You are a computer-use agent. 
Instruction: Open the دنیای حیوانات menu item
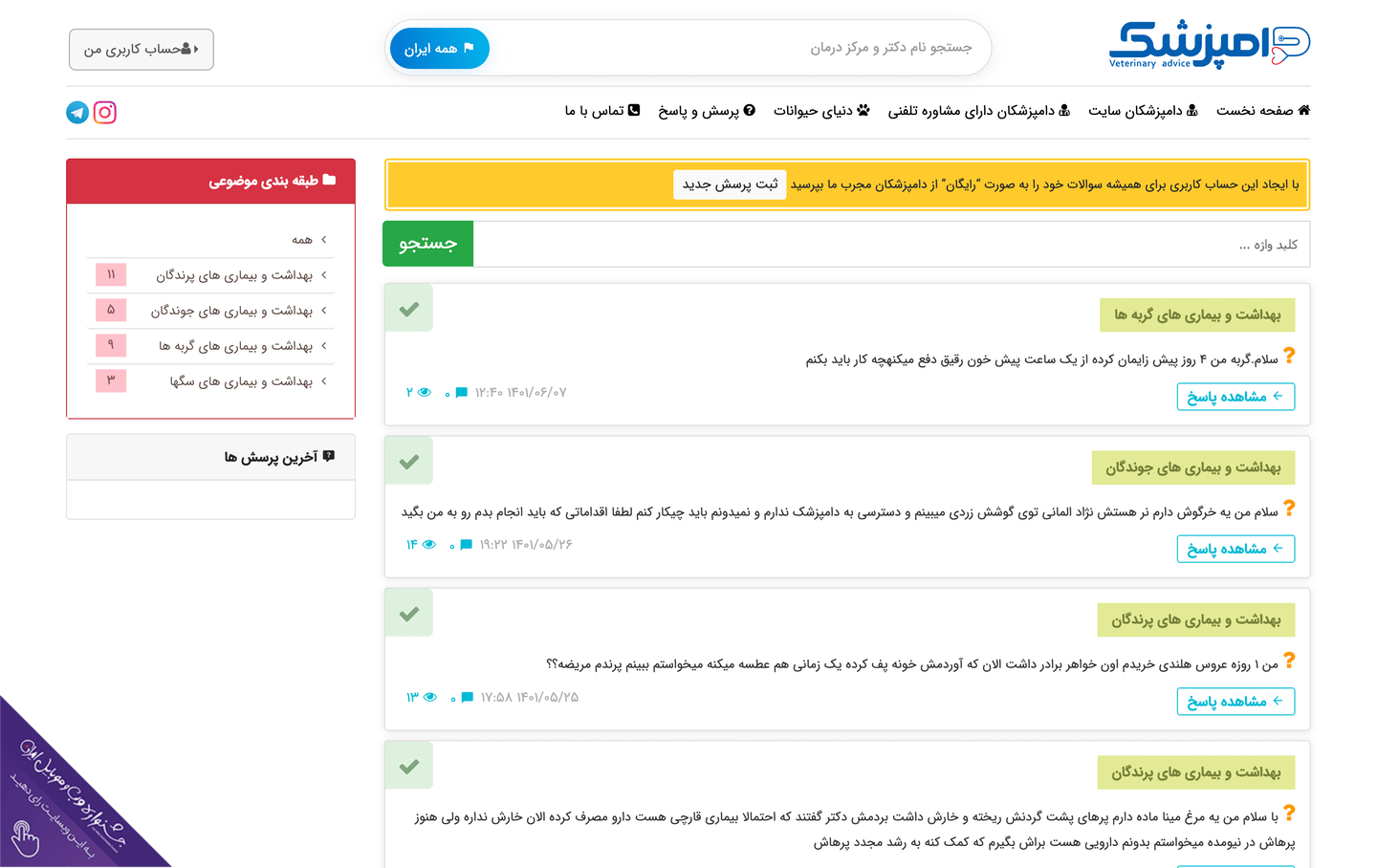(x=821, y=111)
